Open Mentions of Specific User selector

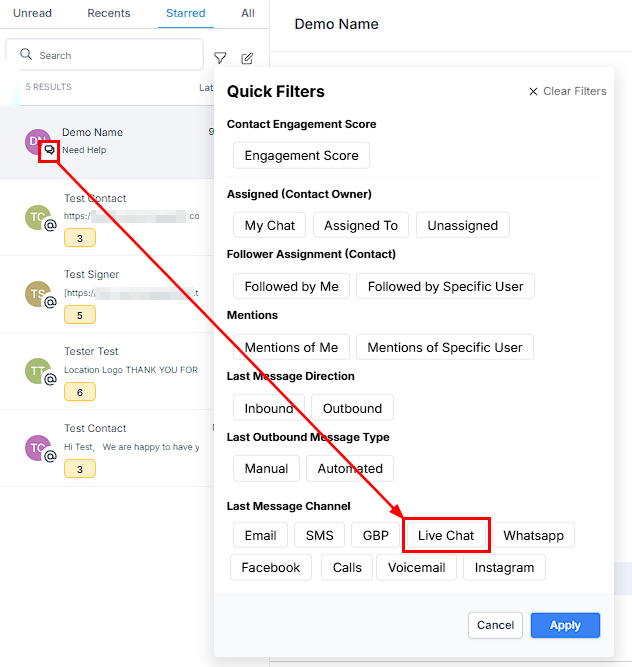445,347
